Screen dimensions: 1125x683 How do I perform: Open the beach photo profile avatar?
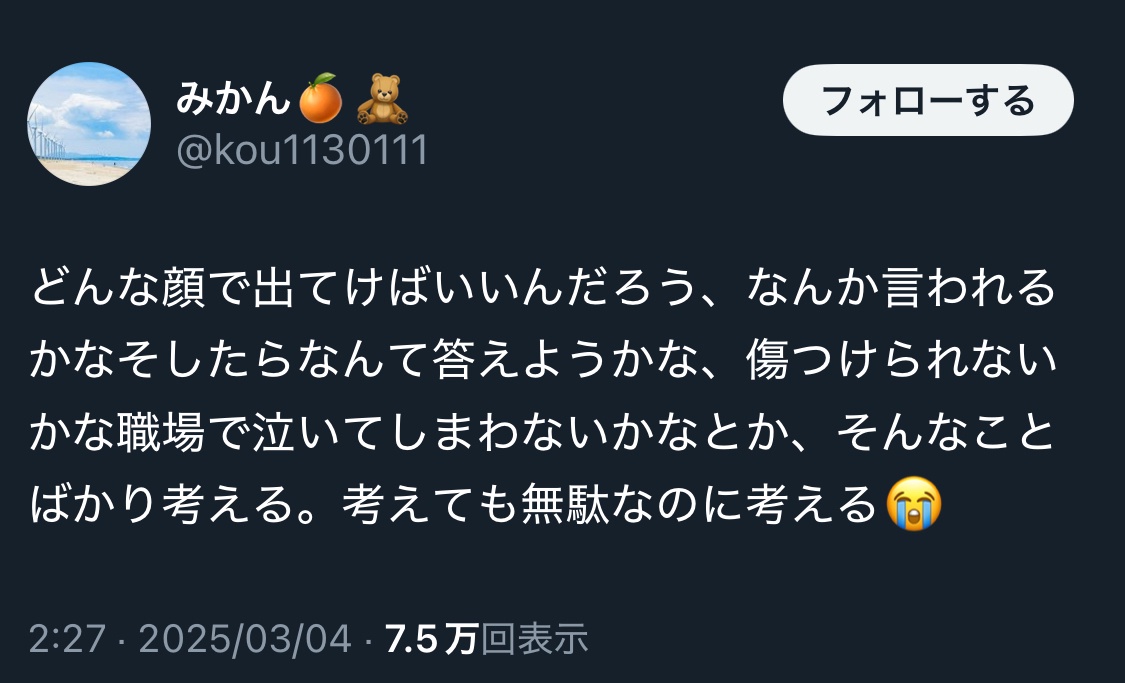(x=89, y=123)
